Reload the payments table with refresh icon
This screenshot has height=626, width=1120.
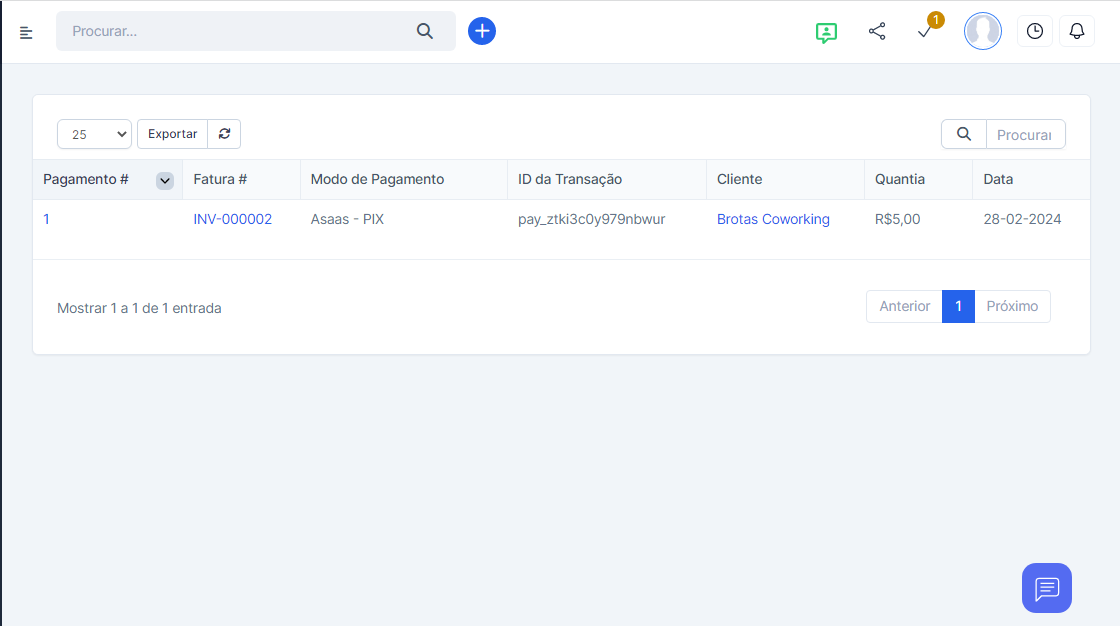224,134
